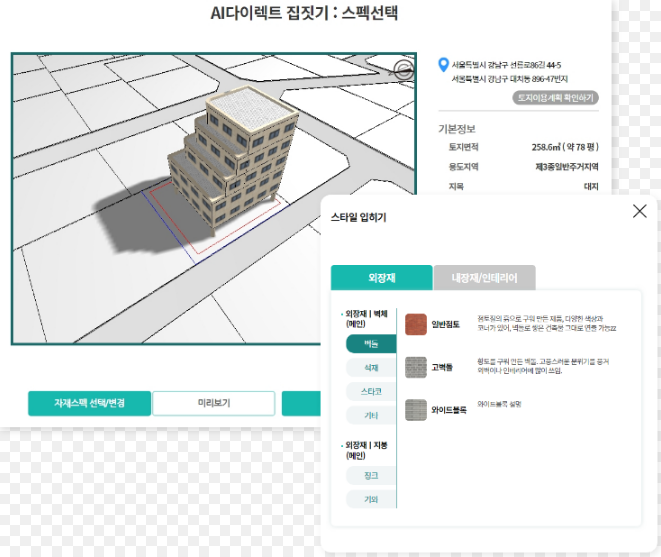Select the 벽돌 wall material category
The height and width of the screenshot is (557, 661).
[x=371, y=344]
